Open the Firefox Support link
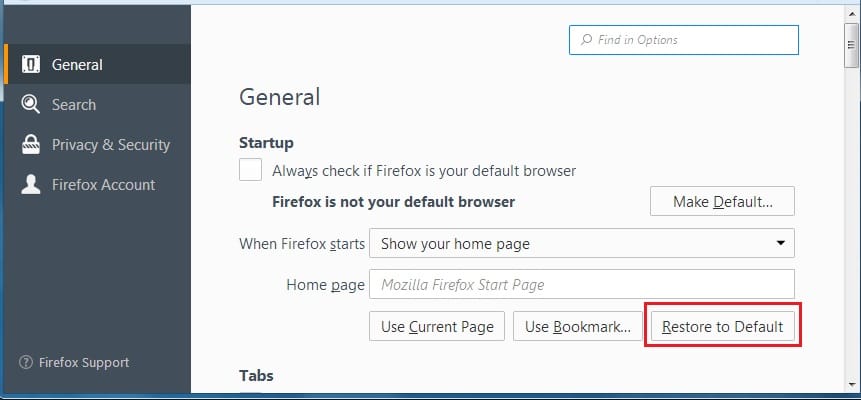This screenshot has width=861, height=400. (x=83, y=362)
